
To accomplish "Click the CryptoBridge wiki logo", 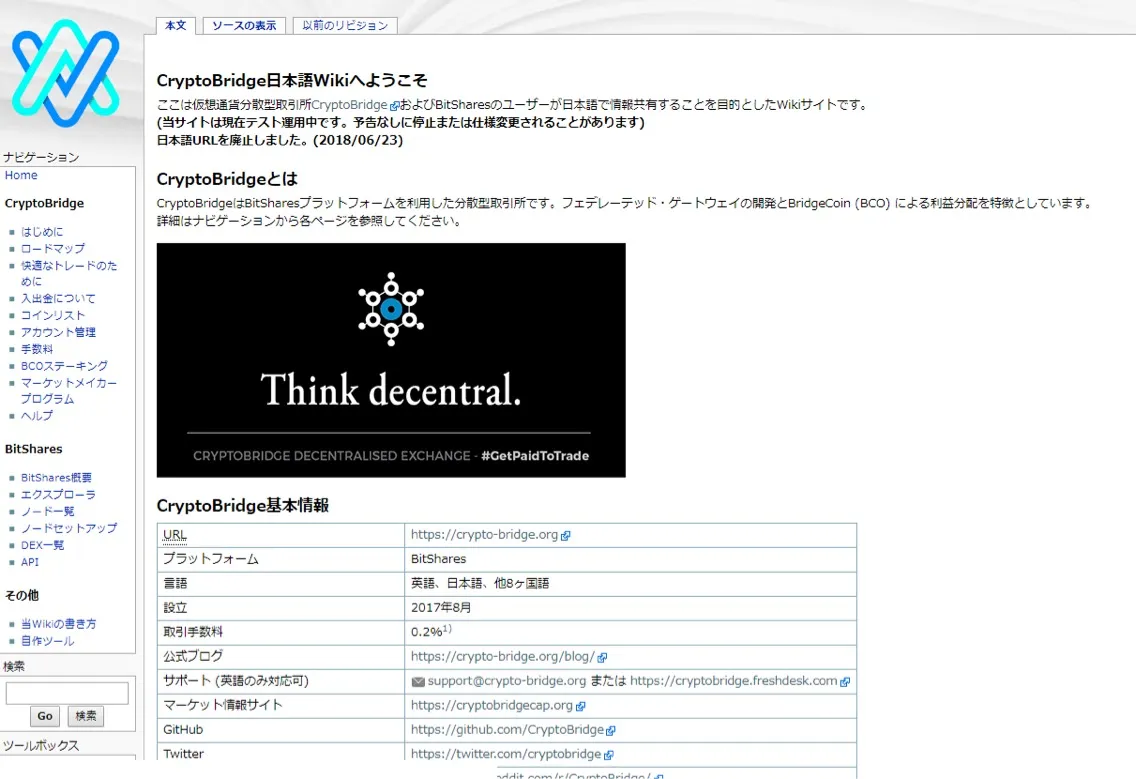I will click(66, 73).
